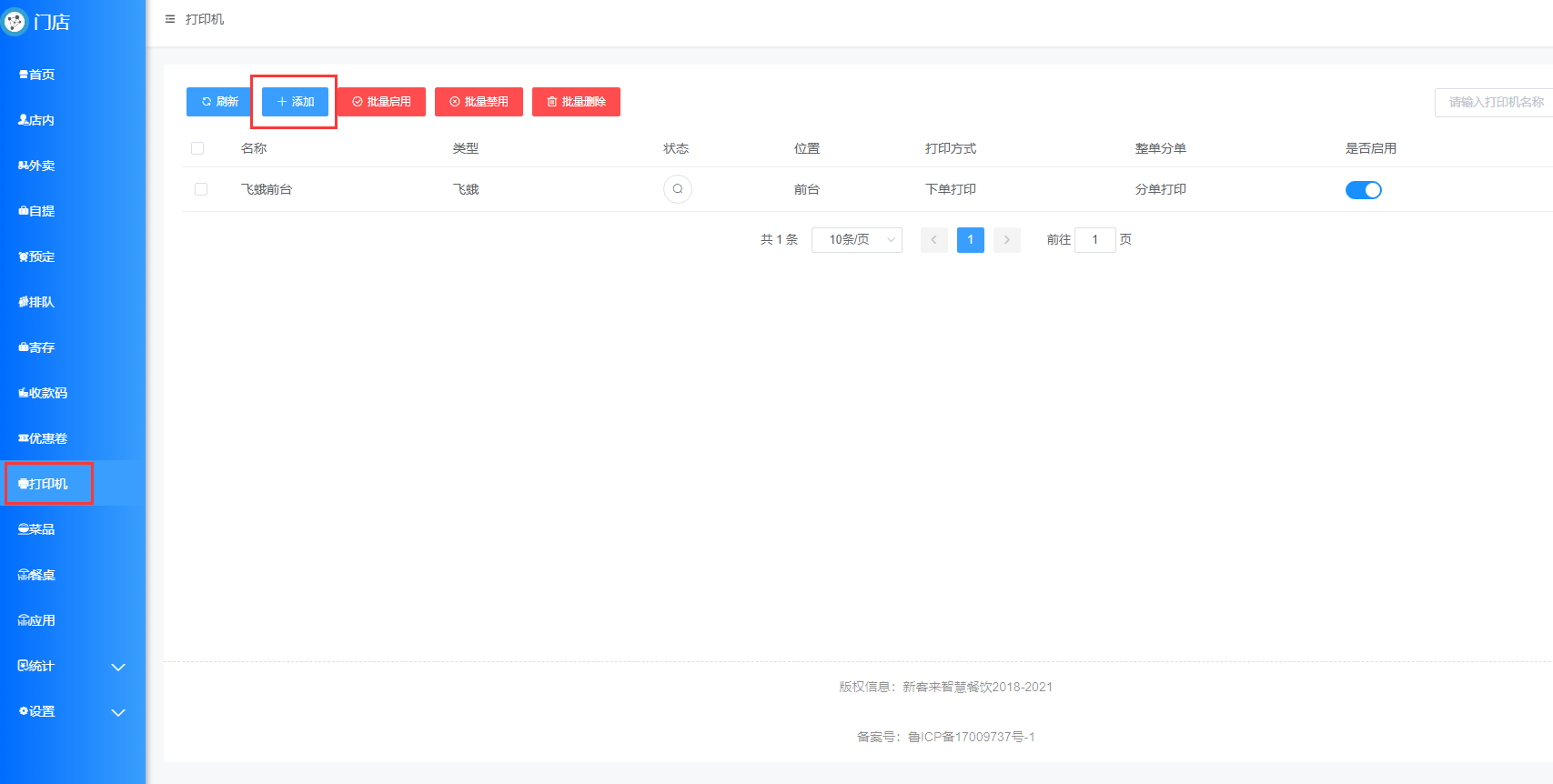The width and height of the screenshot is (1553, 784).
Task: Click the printer name search field
Action: [x=1494, y=102]
